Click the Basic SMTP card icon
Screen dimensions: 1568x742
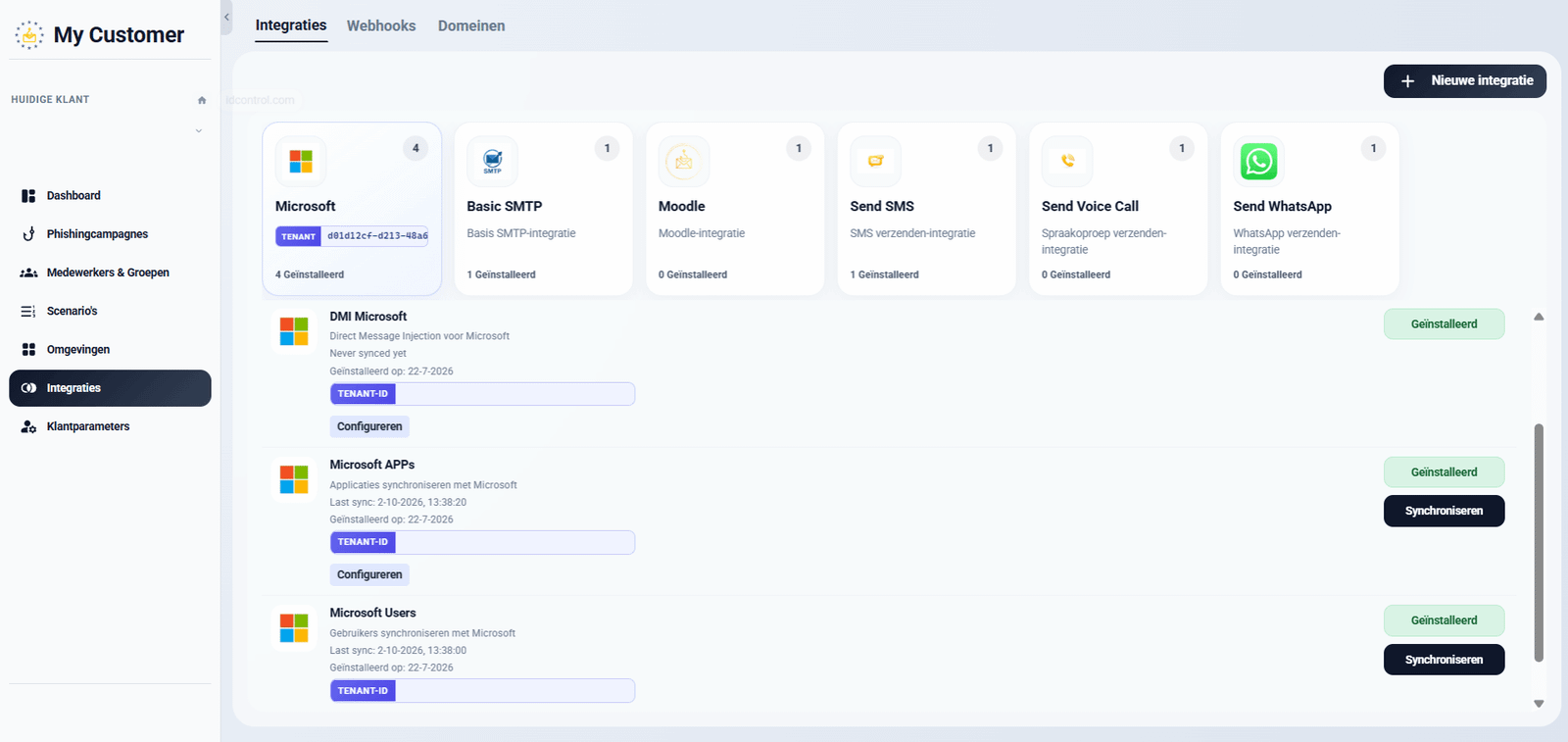tap(492, 161)
